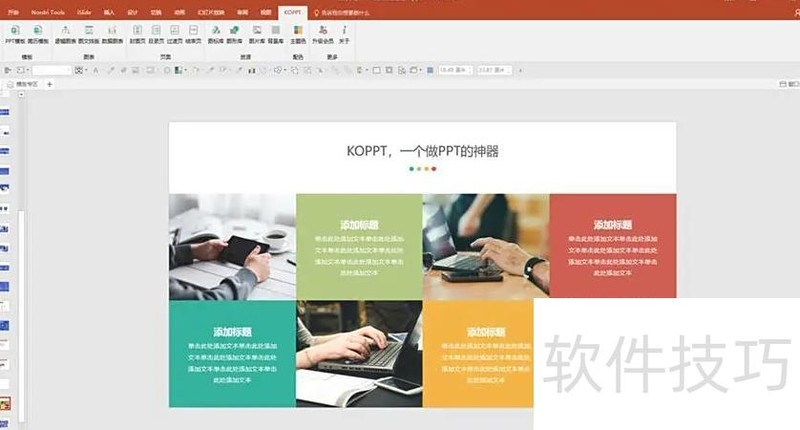The width and height of the screenshot is (800, 430).
Task: Click the Tell Me search box with lightbulb
Action: (x=342, y=13)
